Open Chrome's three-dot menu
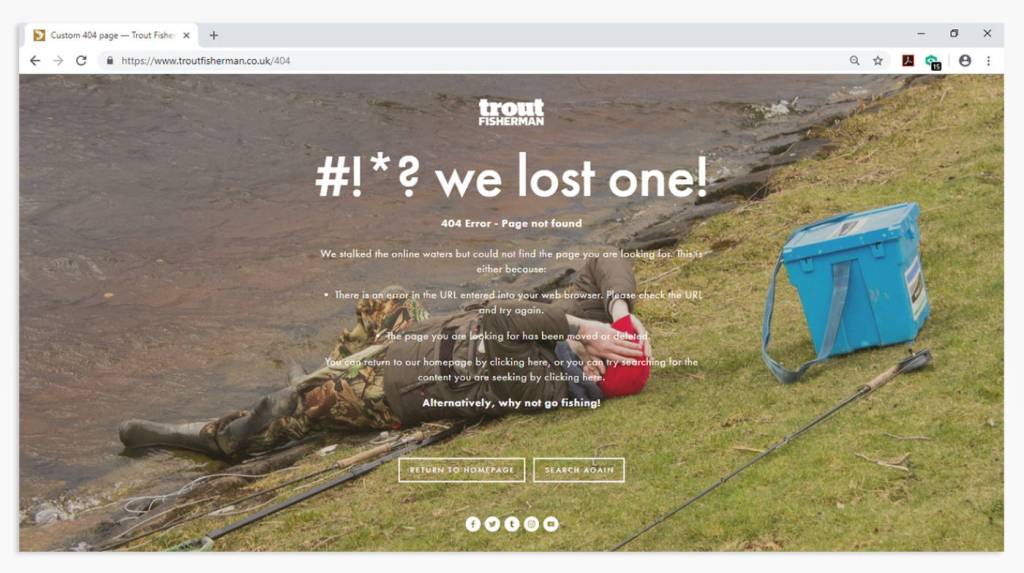1024x573 pixels. click(x=988, y=61)
